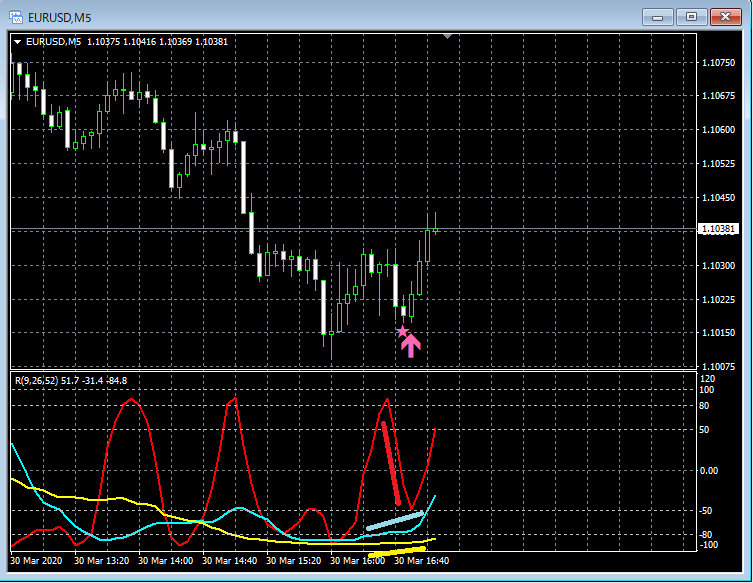
Task: Click the 30 Mar 2020 time label
Action: [x=36, y=561]
